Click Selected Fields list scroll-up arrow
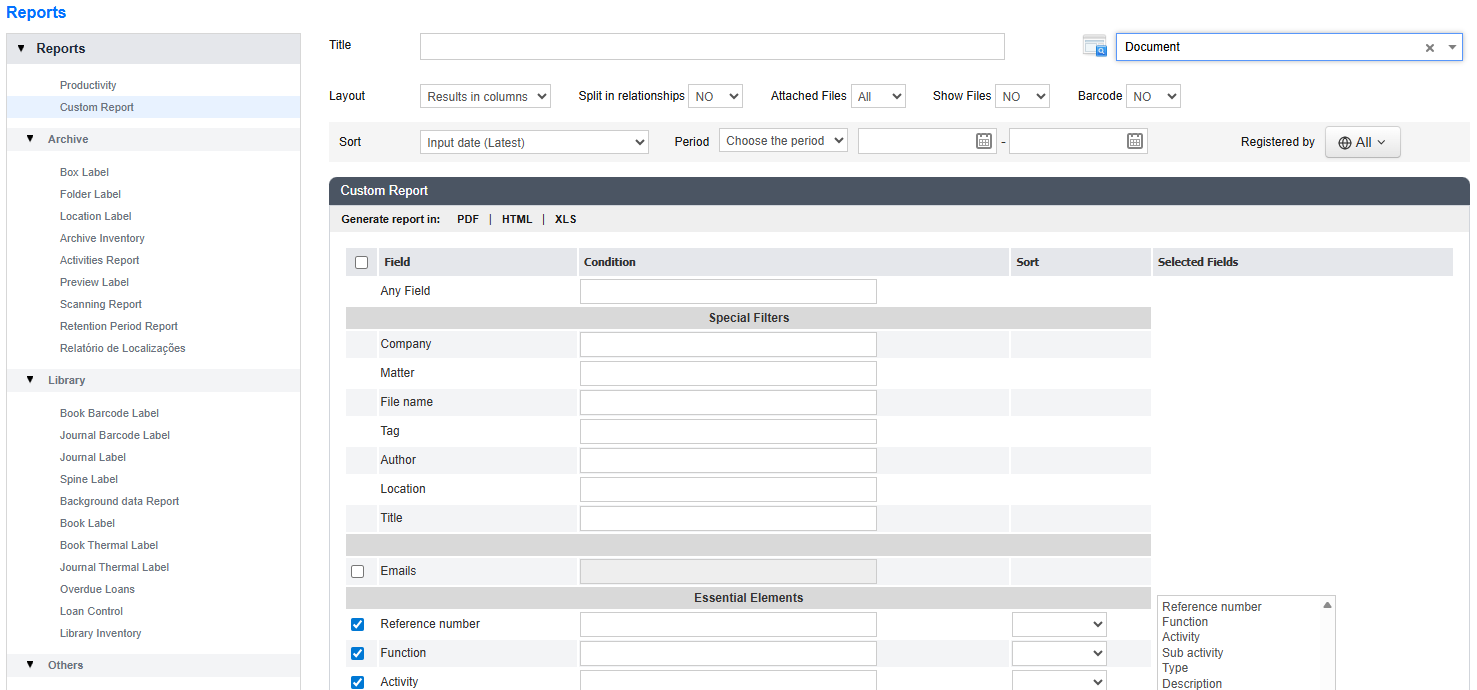The width and height of the screenshot is (1477, 690). tap(1327, 605)
